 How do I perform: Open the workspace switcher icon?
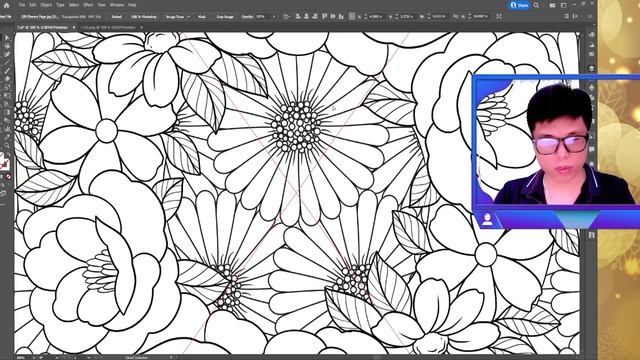pos(564,5)
